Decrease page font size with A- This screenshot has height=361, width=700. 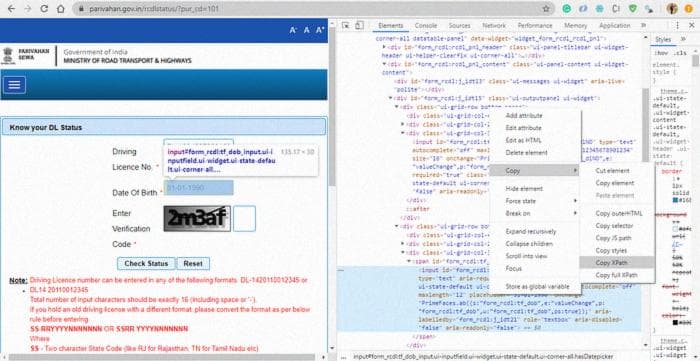(x=293, y=30)
